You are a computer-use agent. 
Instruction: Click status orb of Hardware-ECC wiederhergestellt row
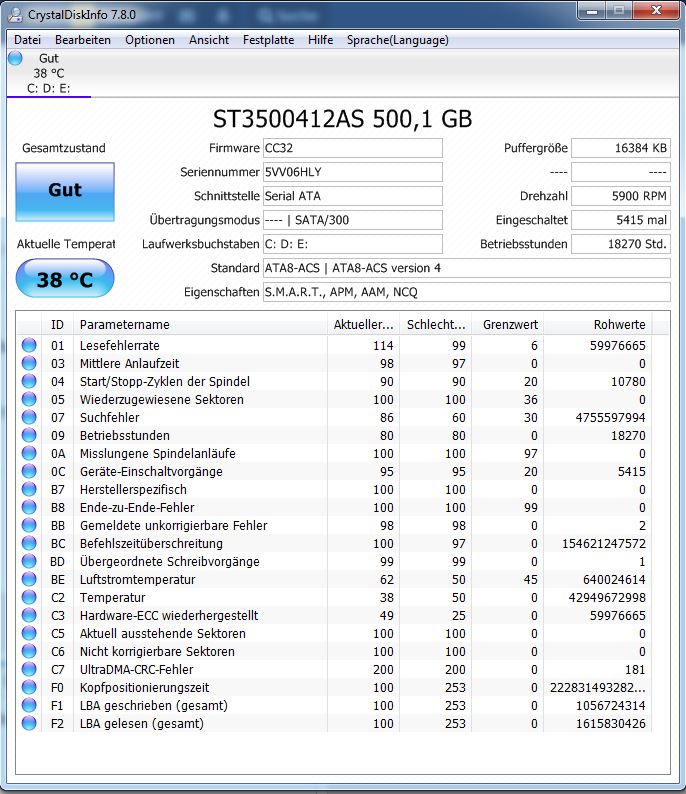coord(29,615)
